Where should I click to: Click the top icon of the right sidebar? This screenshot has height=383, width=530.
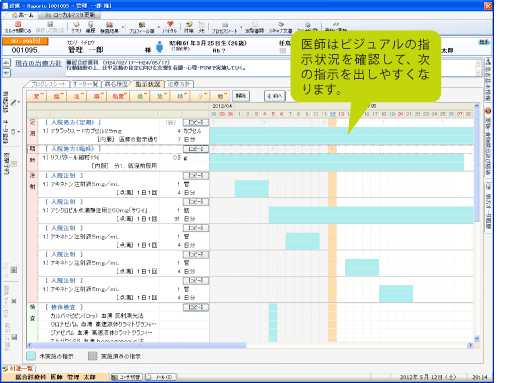488,62
